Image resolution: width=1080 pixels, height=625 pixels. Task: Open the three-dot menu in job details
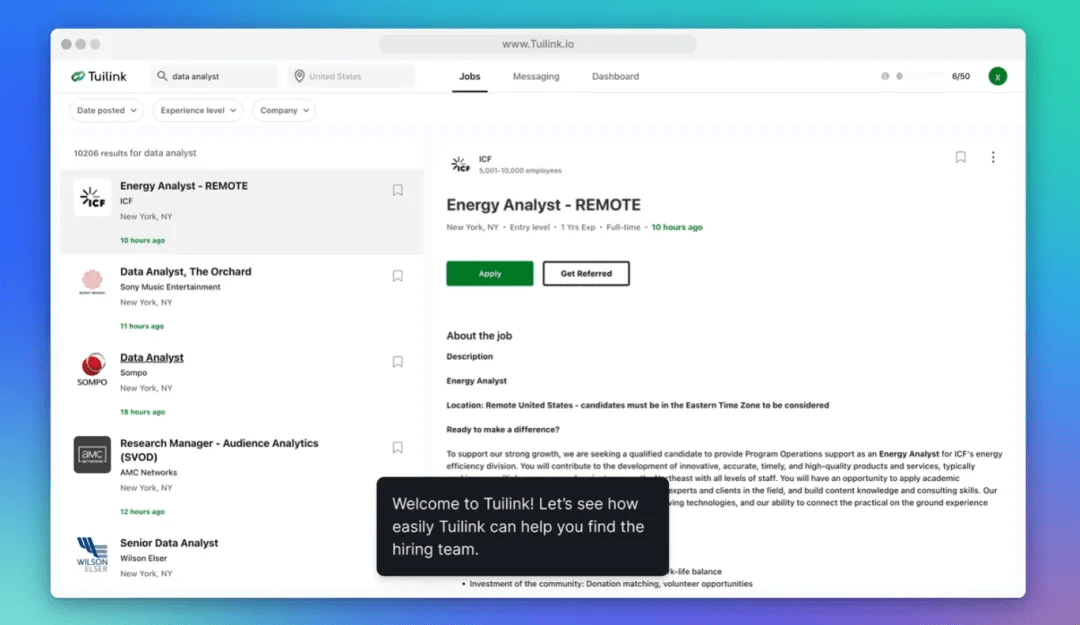pyautogui.click(x=993, y=157)
